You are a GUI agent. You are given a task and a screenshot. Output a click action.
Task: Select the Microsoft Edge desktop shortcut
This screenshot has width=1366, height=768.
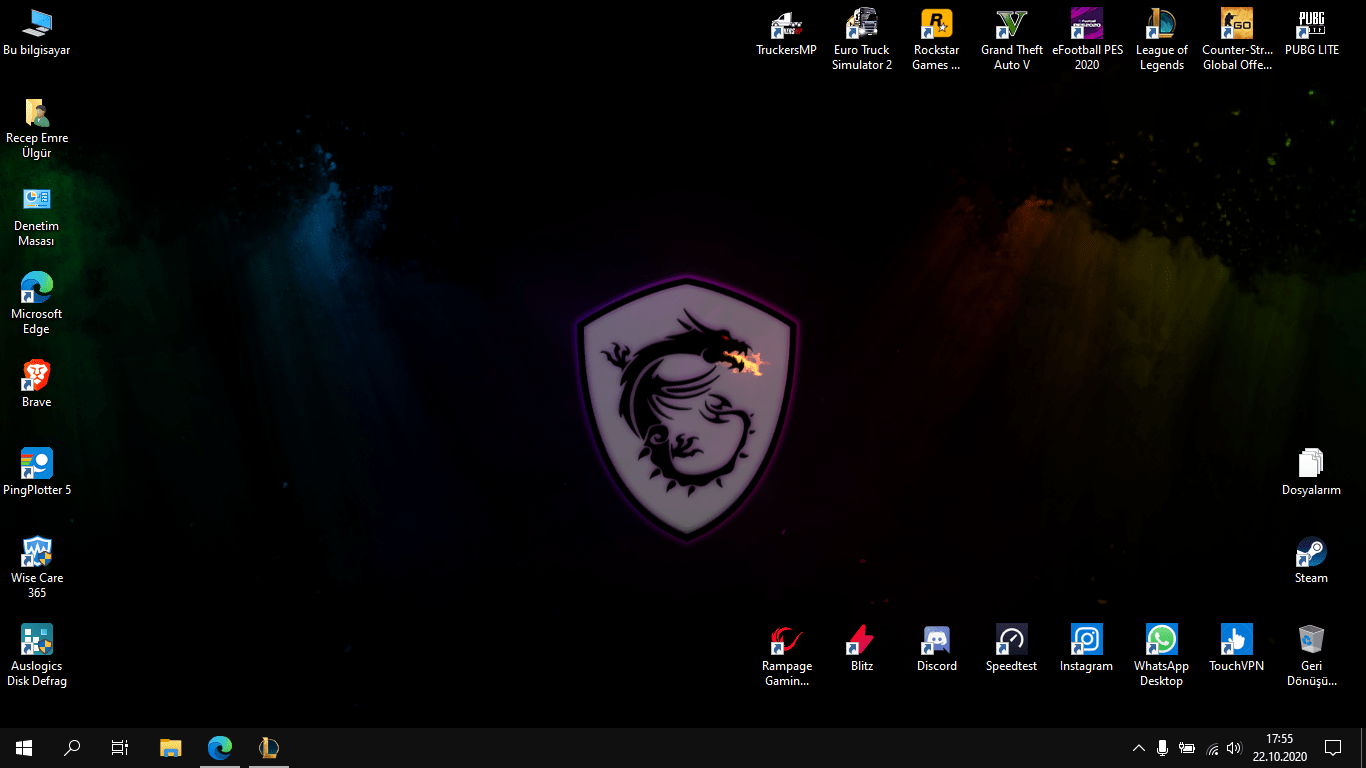pyautogui.click(x=37, y=304)
